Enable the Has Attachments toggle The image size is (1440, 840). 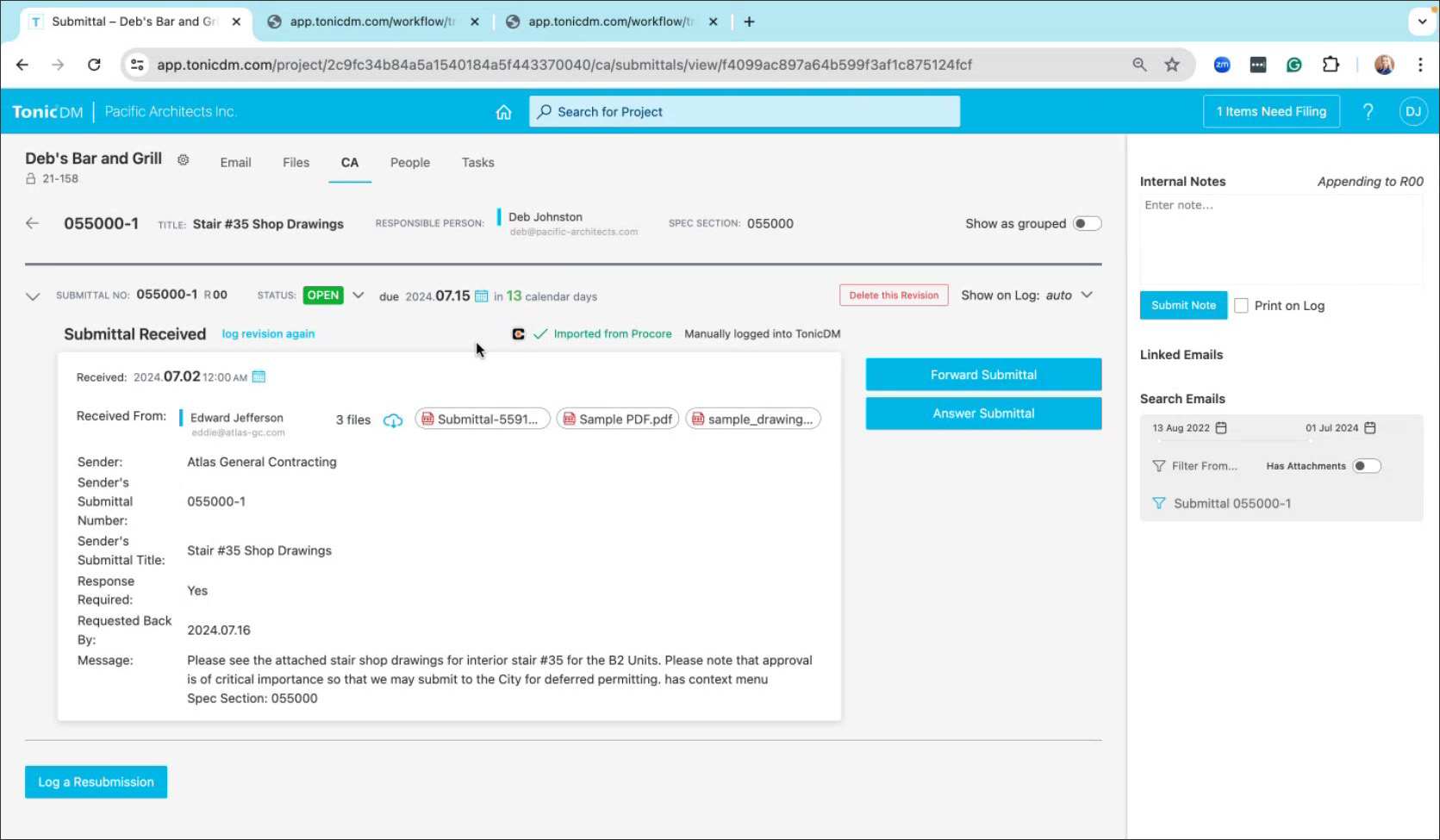[x=1366, y=466]
